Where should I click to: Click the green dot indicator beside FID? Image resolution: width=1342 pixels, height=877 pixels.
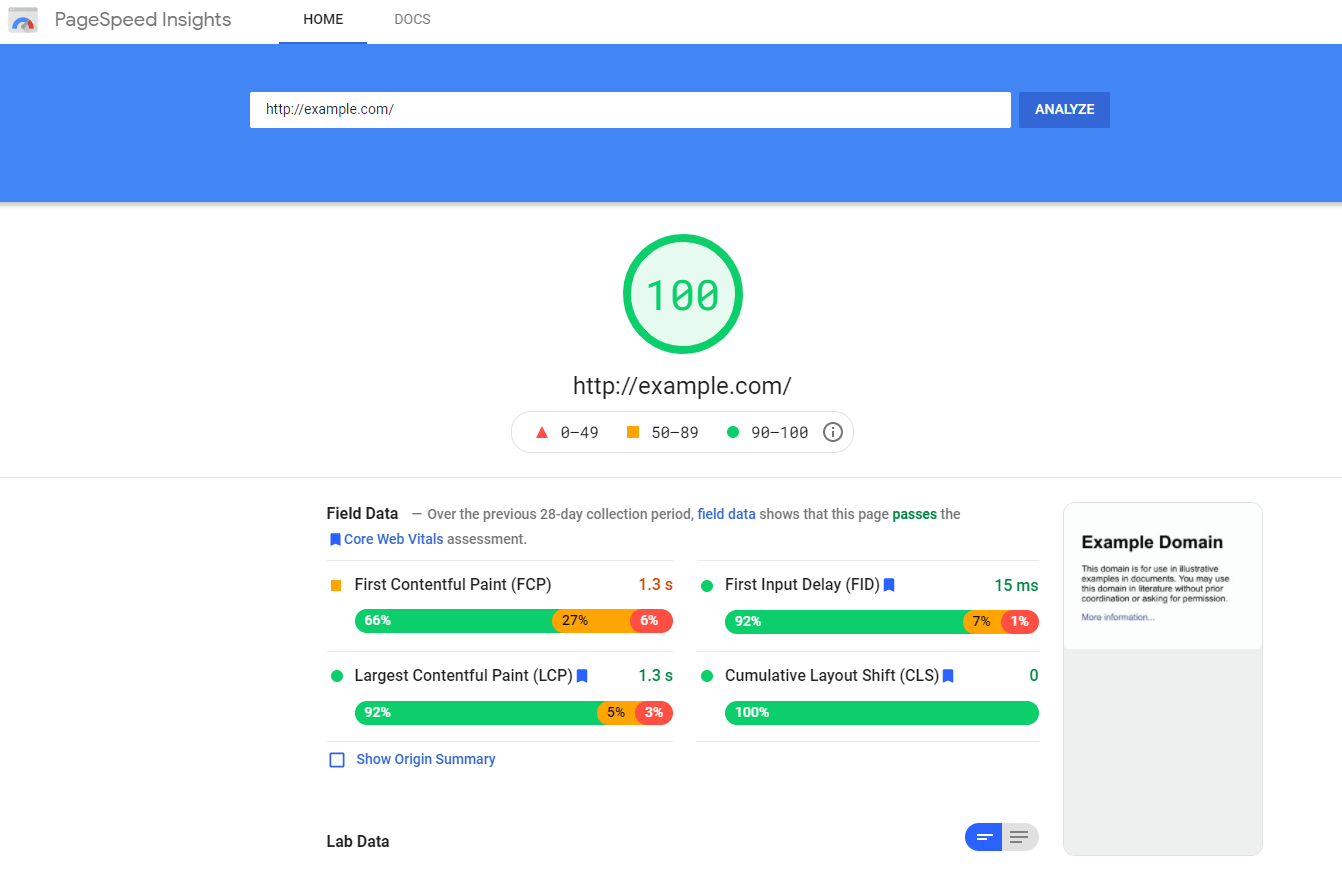708,585
